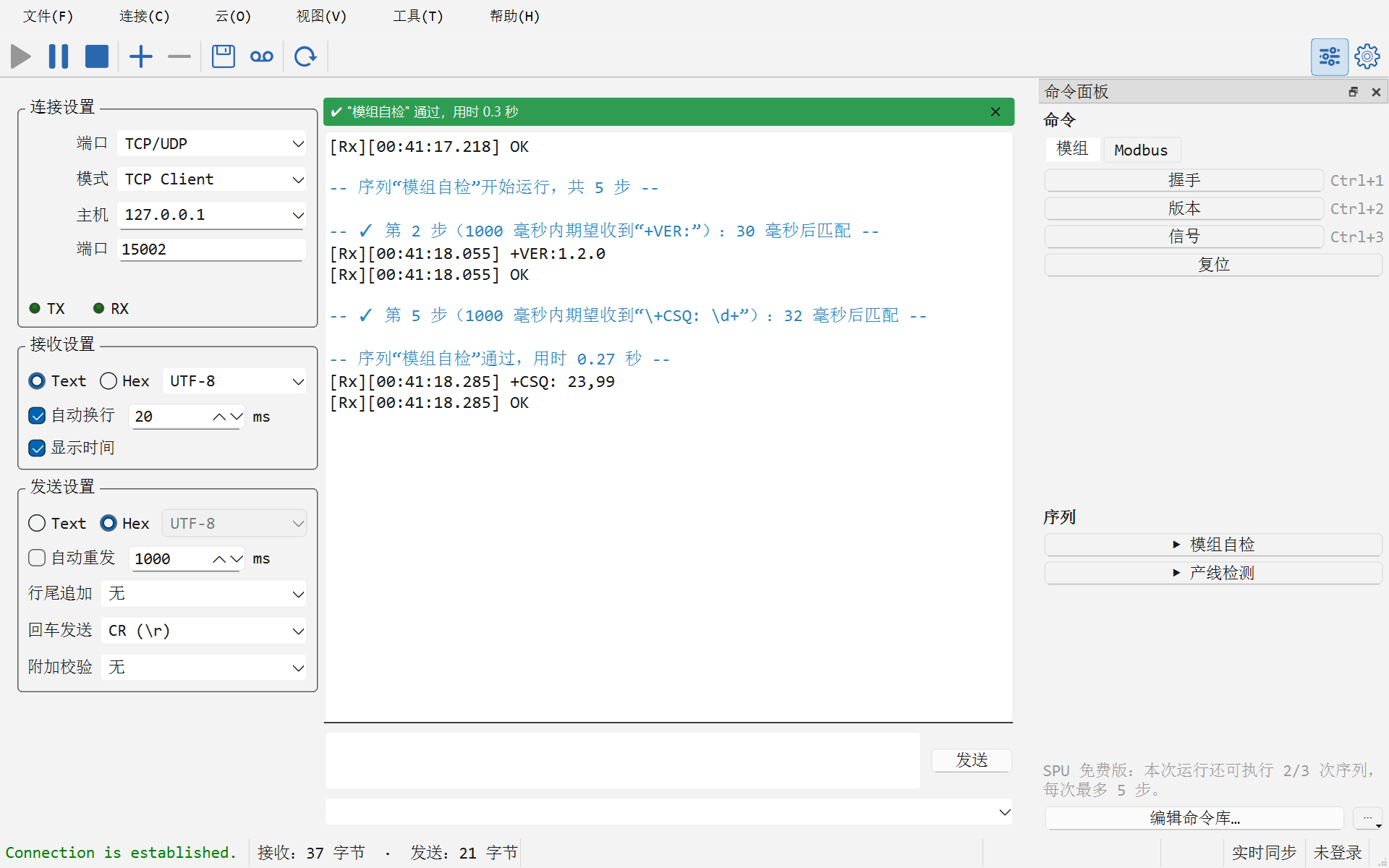Run the 产线检测 sequence

[1213, 573]
